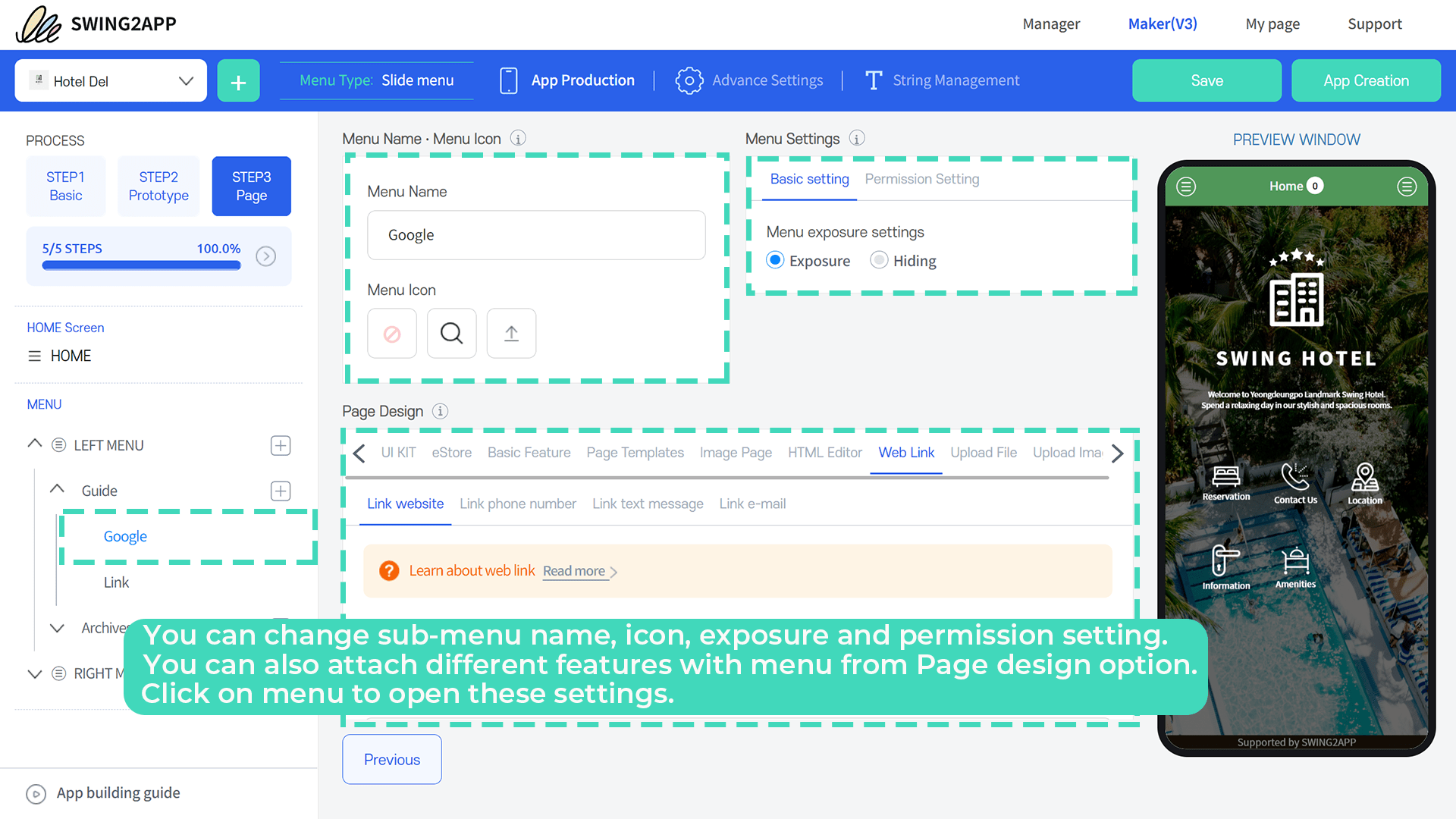The image size is (1456, 819).
Task: Click the Menu Name input containing Google
Action: (x=536, y=235)
